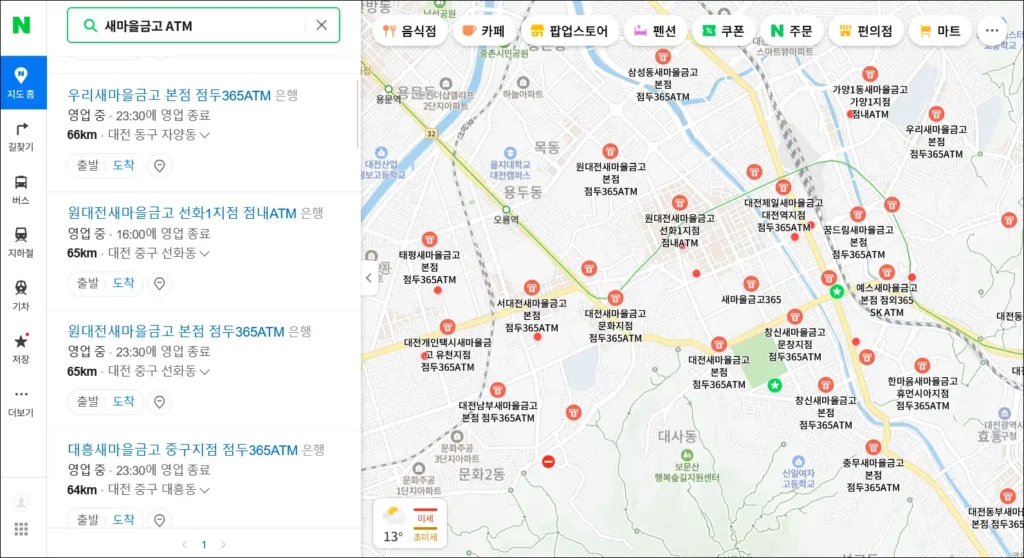1024x558 pixels.
Task: Click the results list scrollbar
Action: (358, 113)
